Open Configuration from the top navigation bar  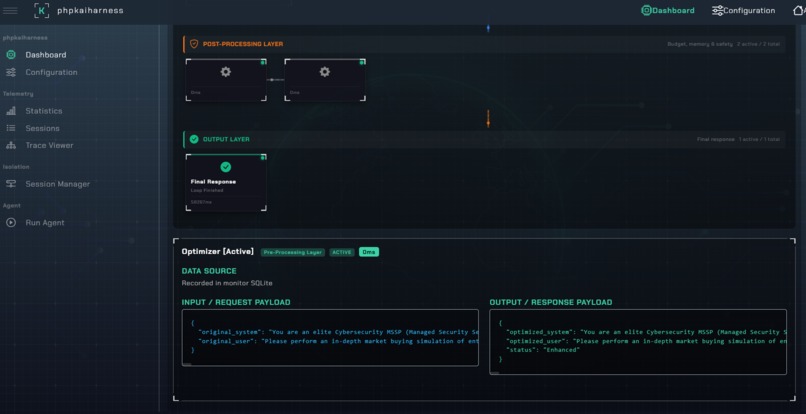click(x=743, y=10)
